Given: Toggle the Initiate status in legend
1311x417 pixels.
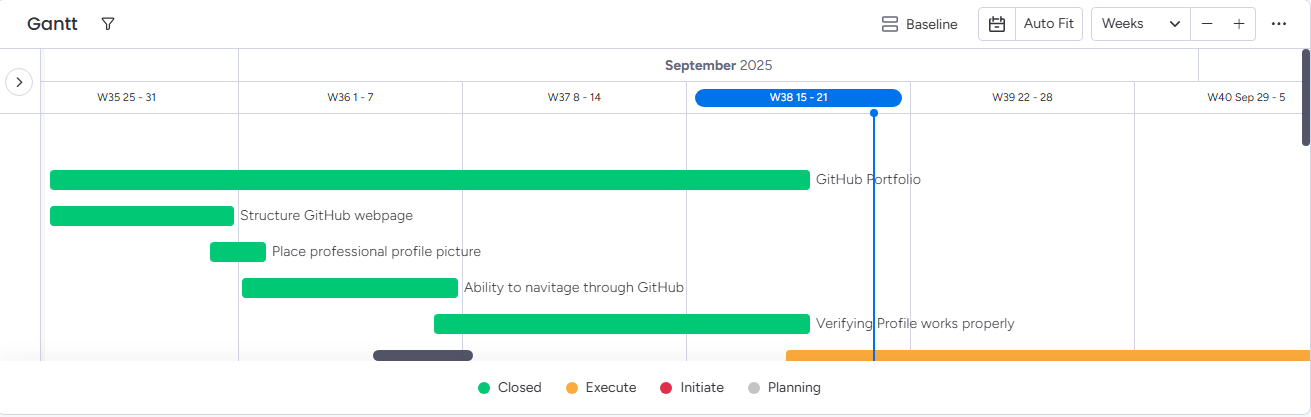Looking at the screenshot, I should [692, 388].
